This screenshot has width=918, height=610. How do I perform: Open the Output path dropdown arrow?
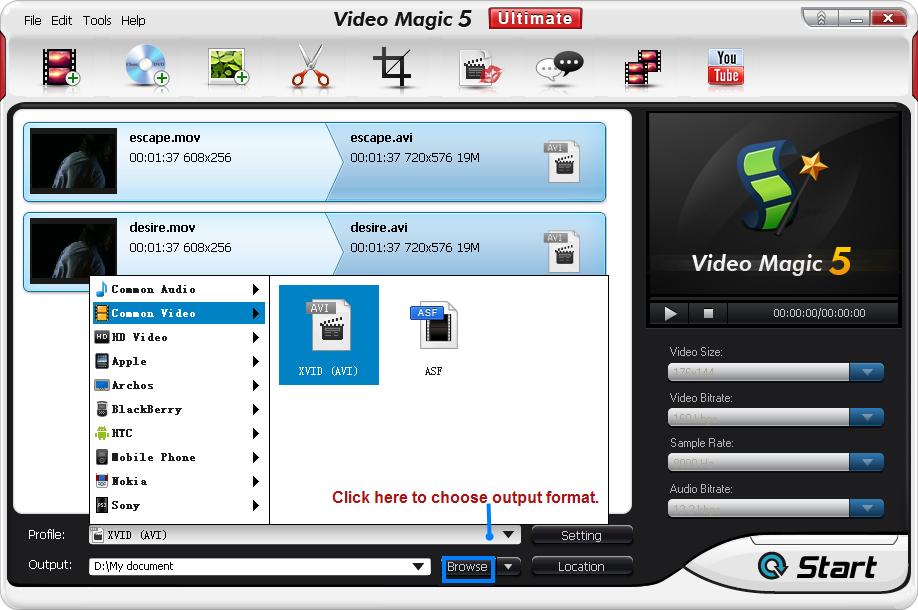click(x=418, y=566)
